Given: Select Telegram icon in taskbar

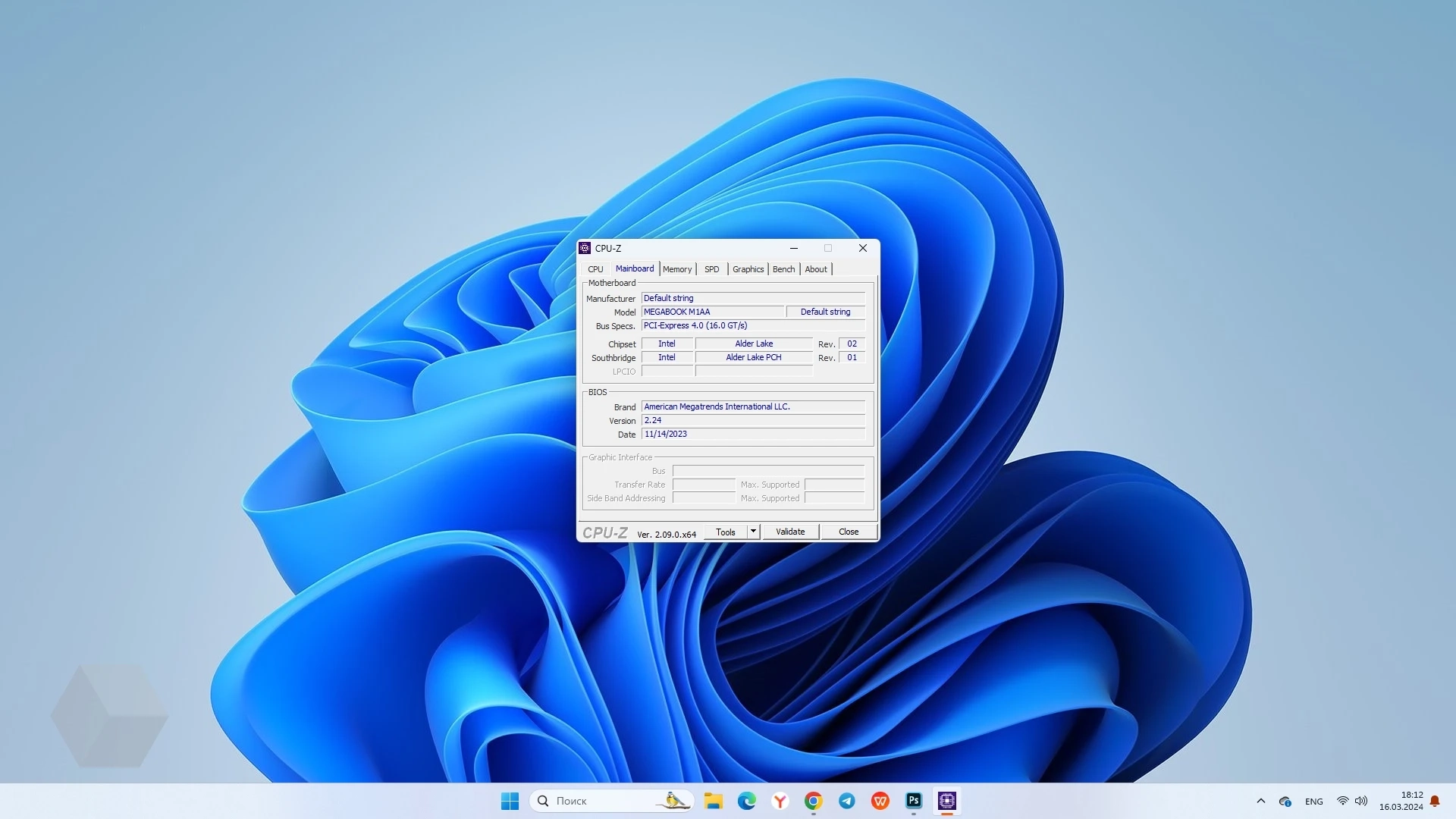Looking at the screenshot, I should 847,800.
